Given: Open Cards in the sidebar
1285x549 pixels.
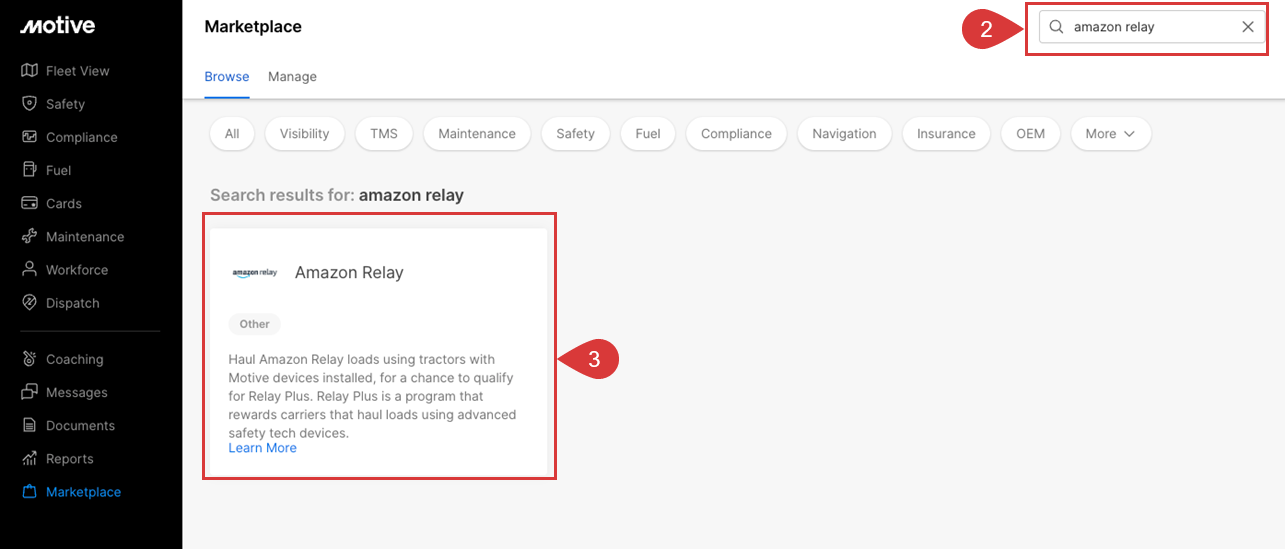Looking at the screenshot, I should [64, 203].
